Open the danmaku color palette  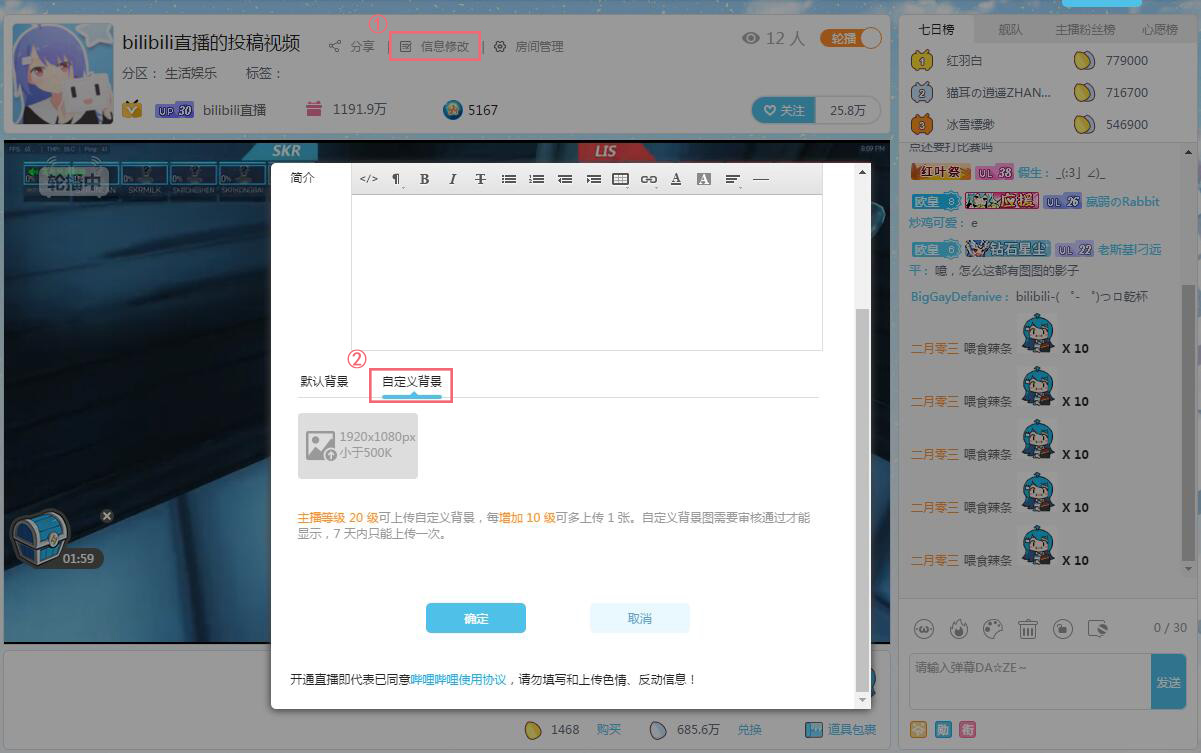(992, 629)
